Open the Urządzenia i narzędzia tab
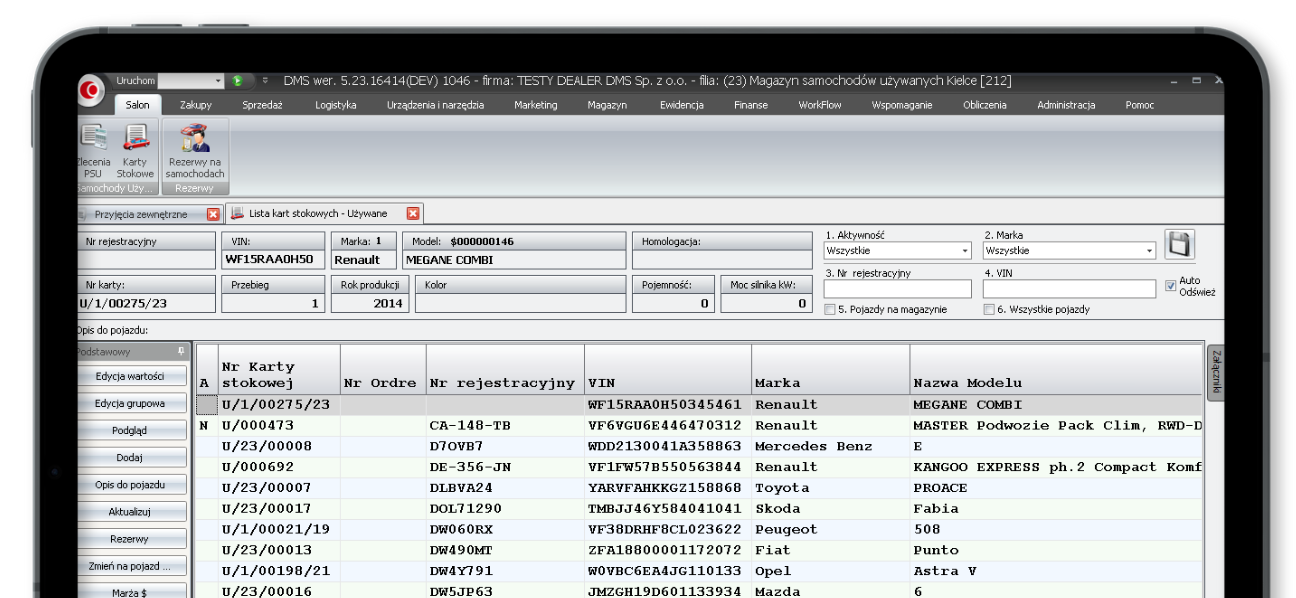The width and height of the screenshot is (1296, 598). point(435,105)
